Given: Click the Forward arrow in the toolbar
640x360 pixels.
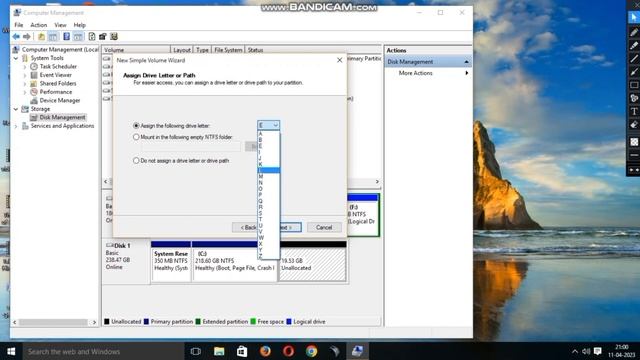Looking at the screenshot, I should 27,37.
